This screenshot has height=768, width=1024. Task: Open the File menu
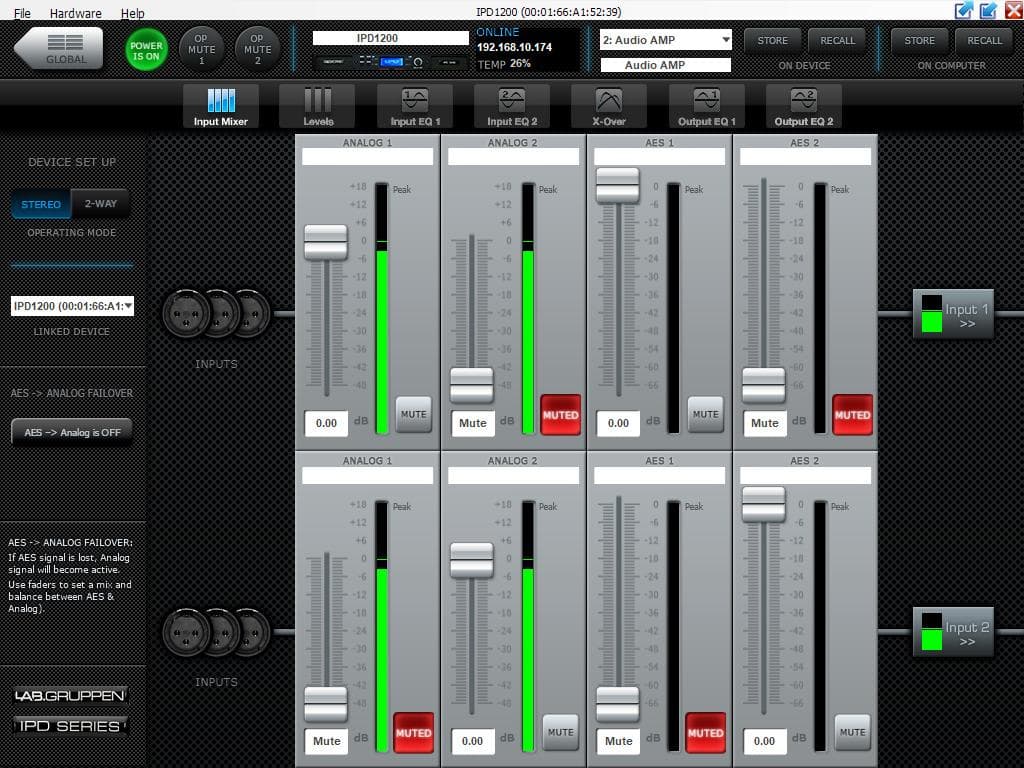(x=22, y=13)
